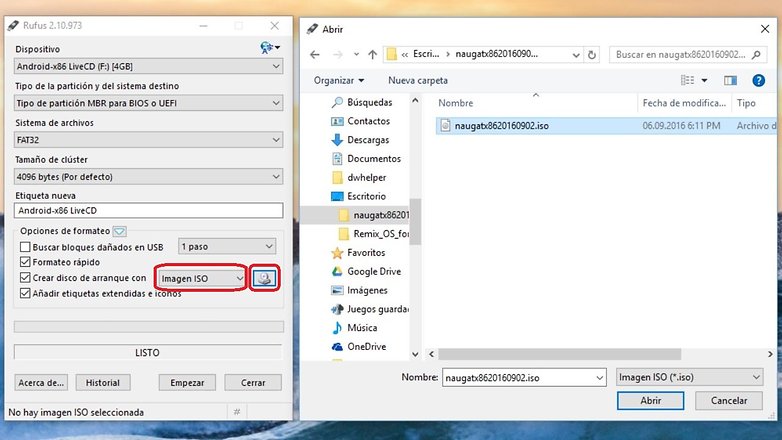Open Historial log in Rufus
Image resolution: width=782 pixels, height=440 pixels.
point(103,383)
